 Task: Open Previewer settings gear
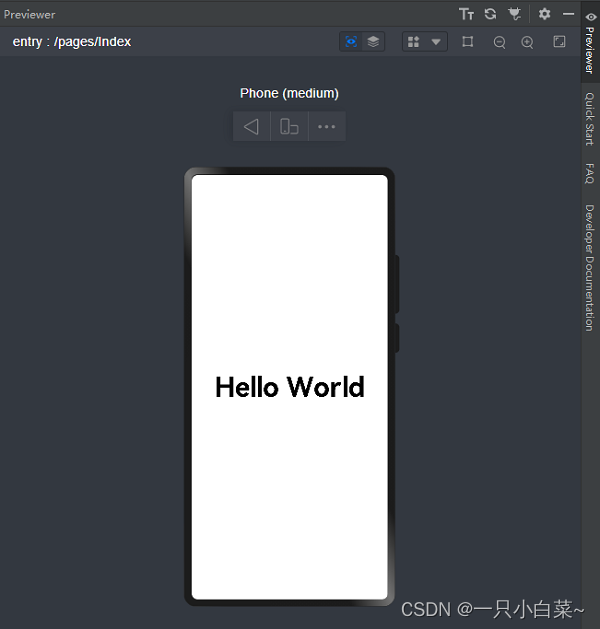544,14
